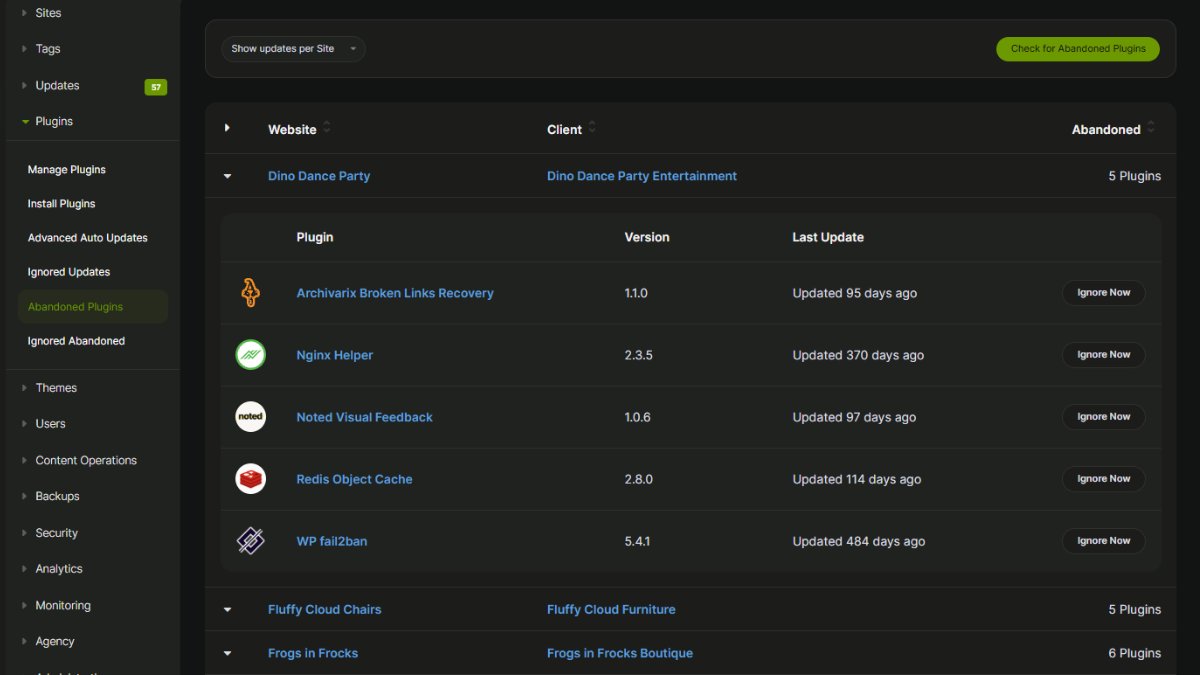1200x675 pixels.
Task: Click the Nginx Helper plugin icon
Action: [x=250, y=355]
